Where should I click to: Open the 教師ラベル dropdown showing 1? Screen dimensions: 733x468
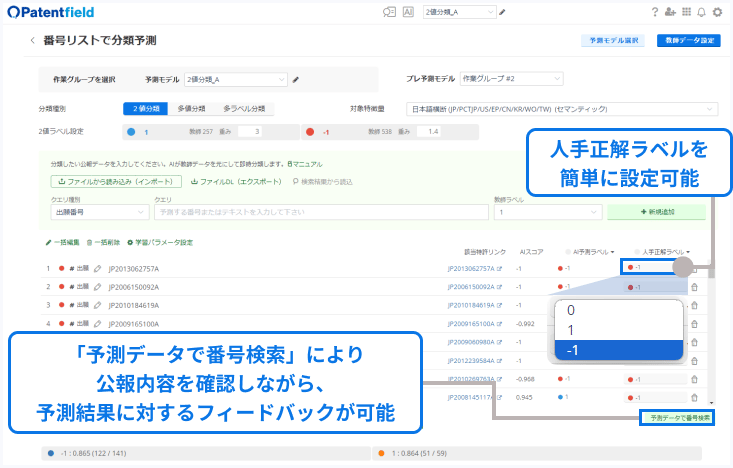coord(548,212)
